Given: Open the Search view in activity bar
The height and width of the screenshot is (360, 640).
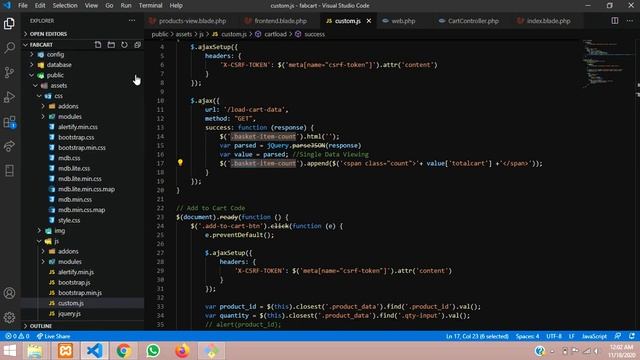Looking at the screenshot, I should [9, 48].
